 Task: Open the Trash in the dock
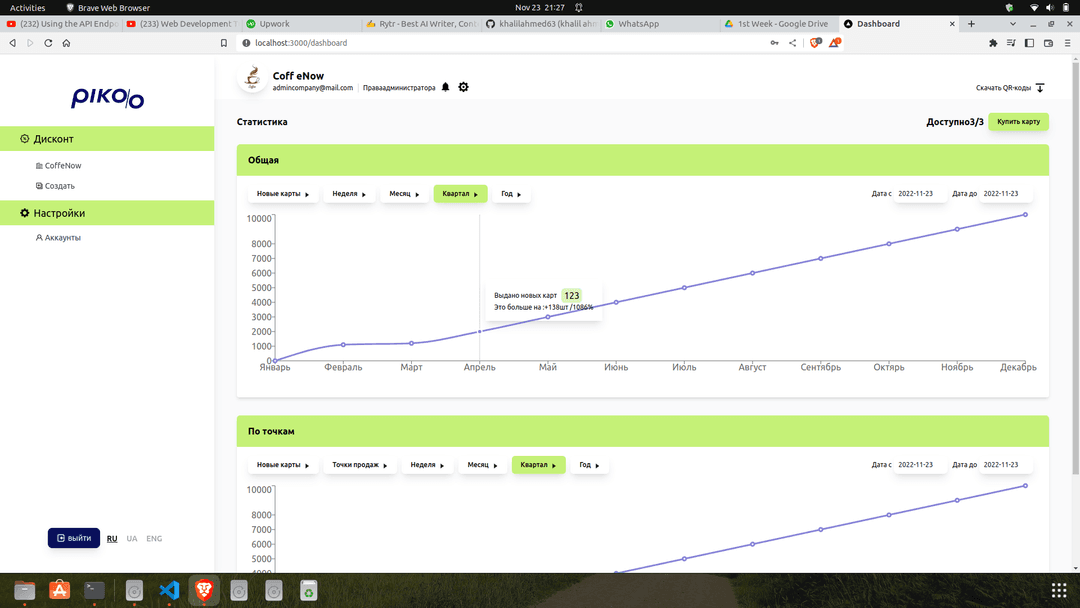click(309, 590)
